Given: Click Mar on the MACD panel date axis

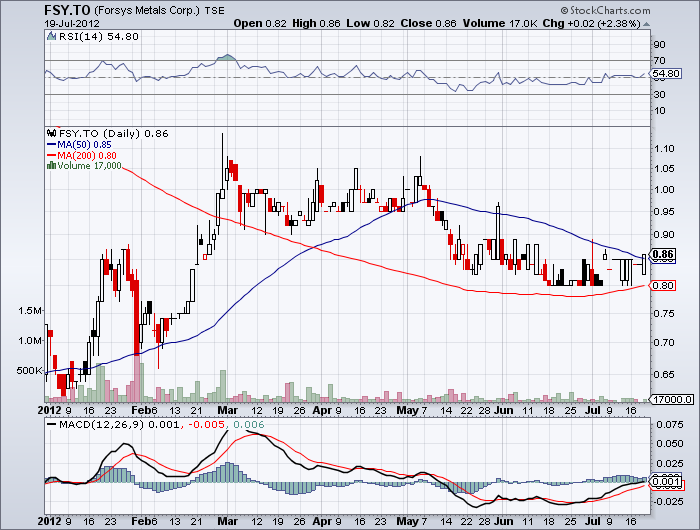Looking at the screenshot, I should (228, 521).
